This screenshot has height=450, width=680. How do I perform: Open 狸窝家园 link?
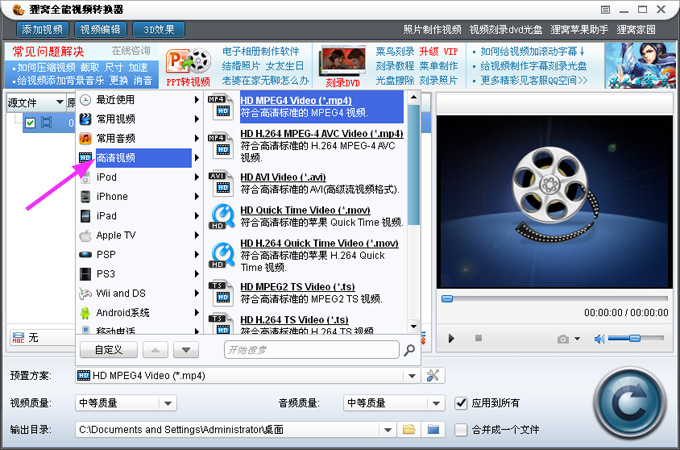click(x=636, y=29)
